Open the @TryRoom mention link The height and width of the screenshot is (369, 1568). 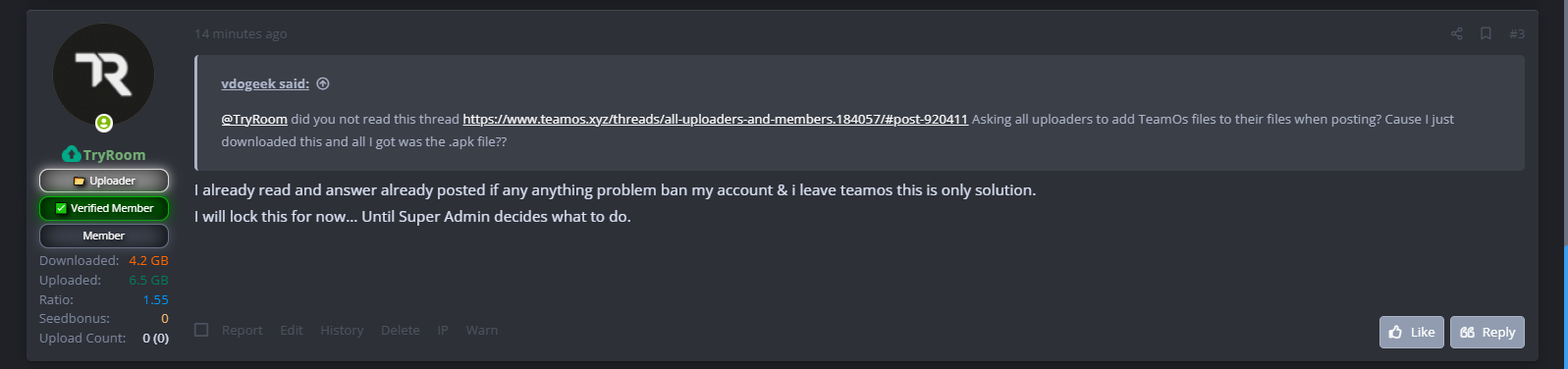[254, 119]
